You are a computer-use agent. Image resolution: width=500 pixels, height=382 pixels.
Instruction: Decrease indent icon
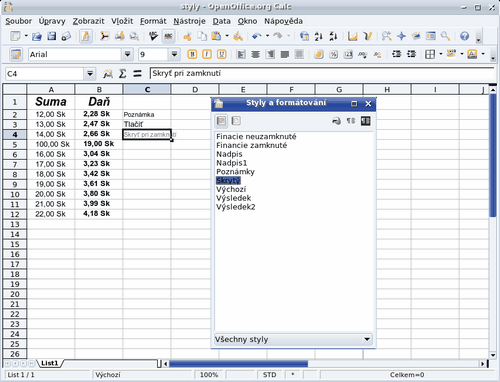tap(397, 54)
